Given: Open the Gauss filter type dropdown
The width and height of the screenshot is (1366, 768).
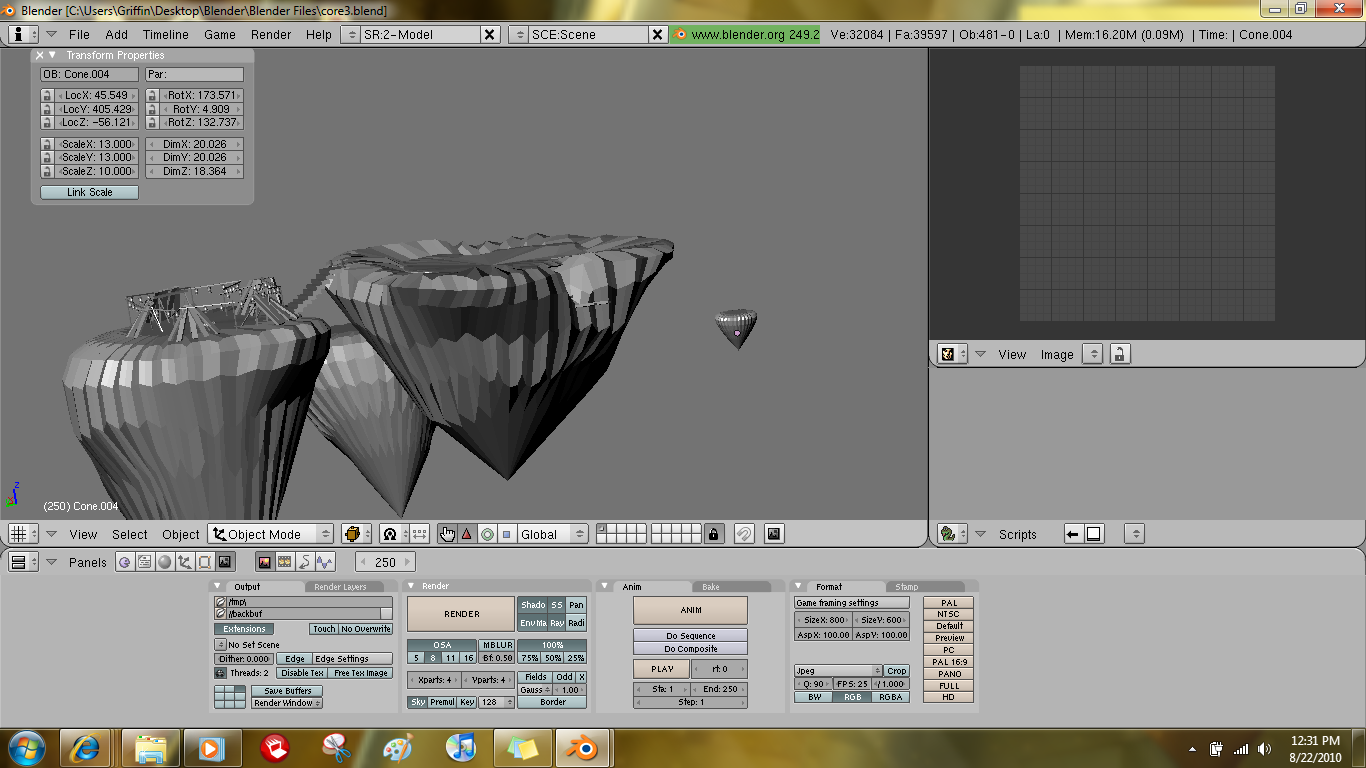Looking at the screenshot, I should pyautogui.click(x=536, y=690).
